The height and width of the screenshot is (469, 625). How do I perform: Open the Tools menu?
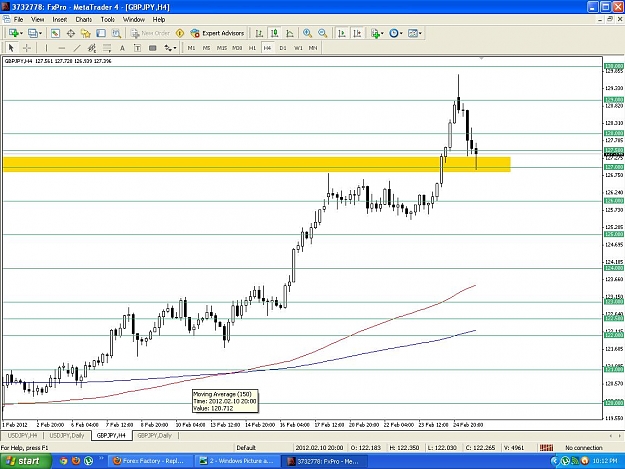tap(108, 20)
